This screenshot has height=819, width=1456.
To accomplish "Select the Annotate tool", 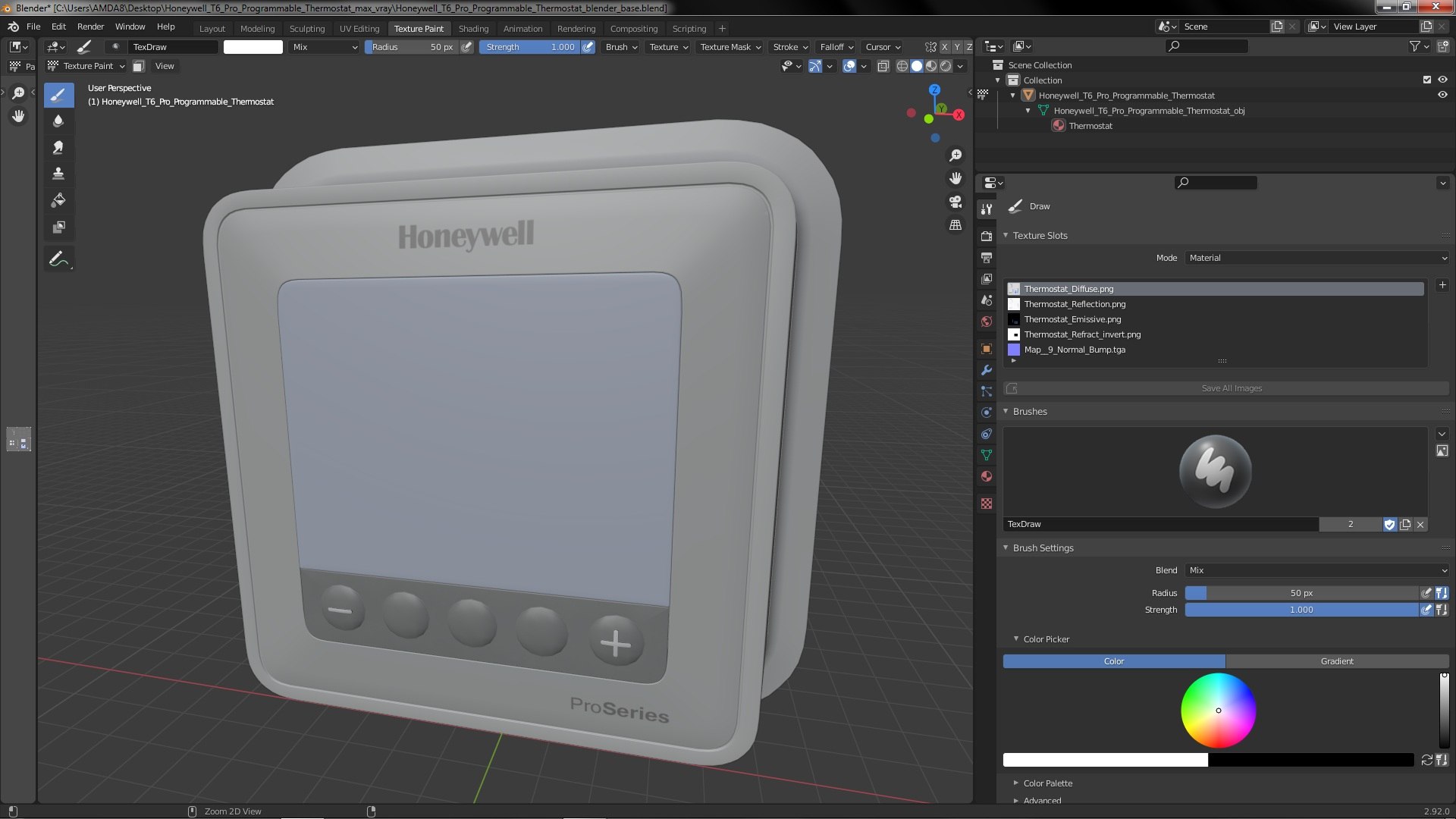I will tap(58, 259).
